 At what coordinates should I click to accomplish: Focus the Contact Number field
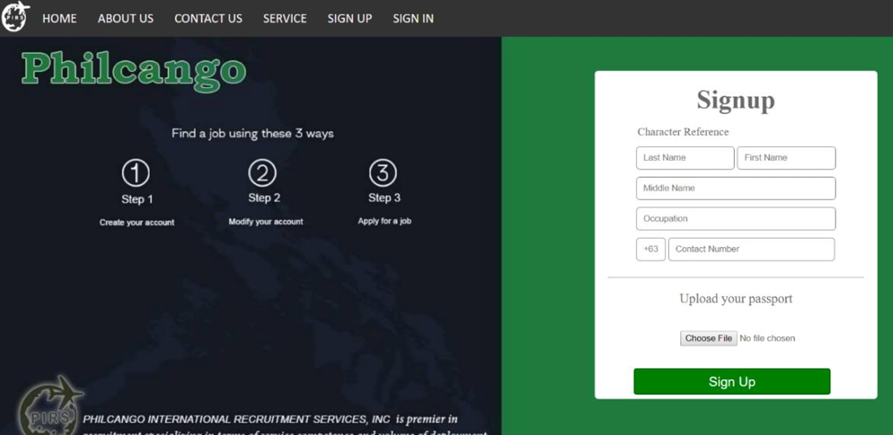click(752, 249)
